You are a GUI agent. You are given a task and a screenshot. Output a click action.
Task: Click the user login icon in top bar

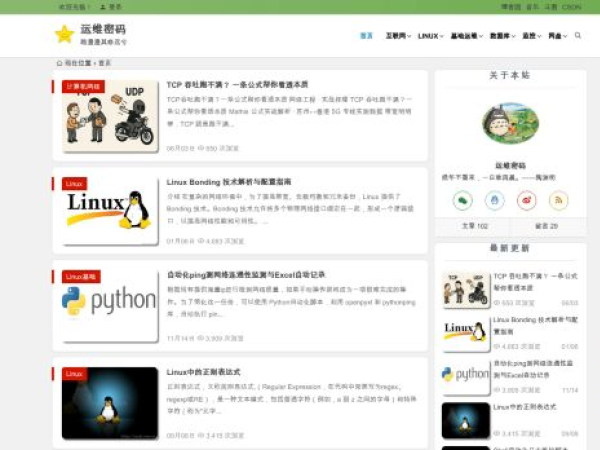[x=103, y=7]
